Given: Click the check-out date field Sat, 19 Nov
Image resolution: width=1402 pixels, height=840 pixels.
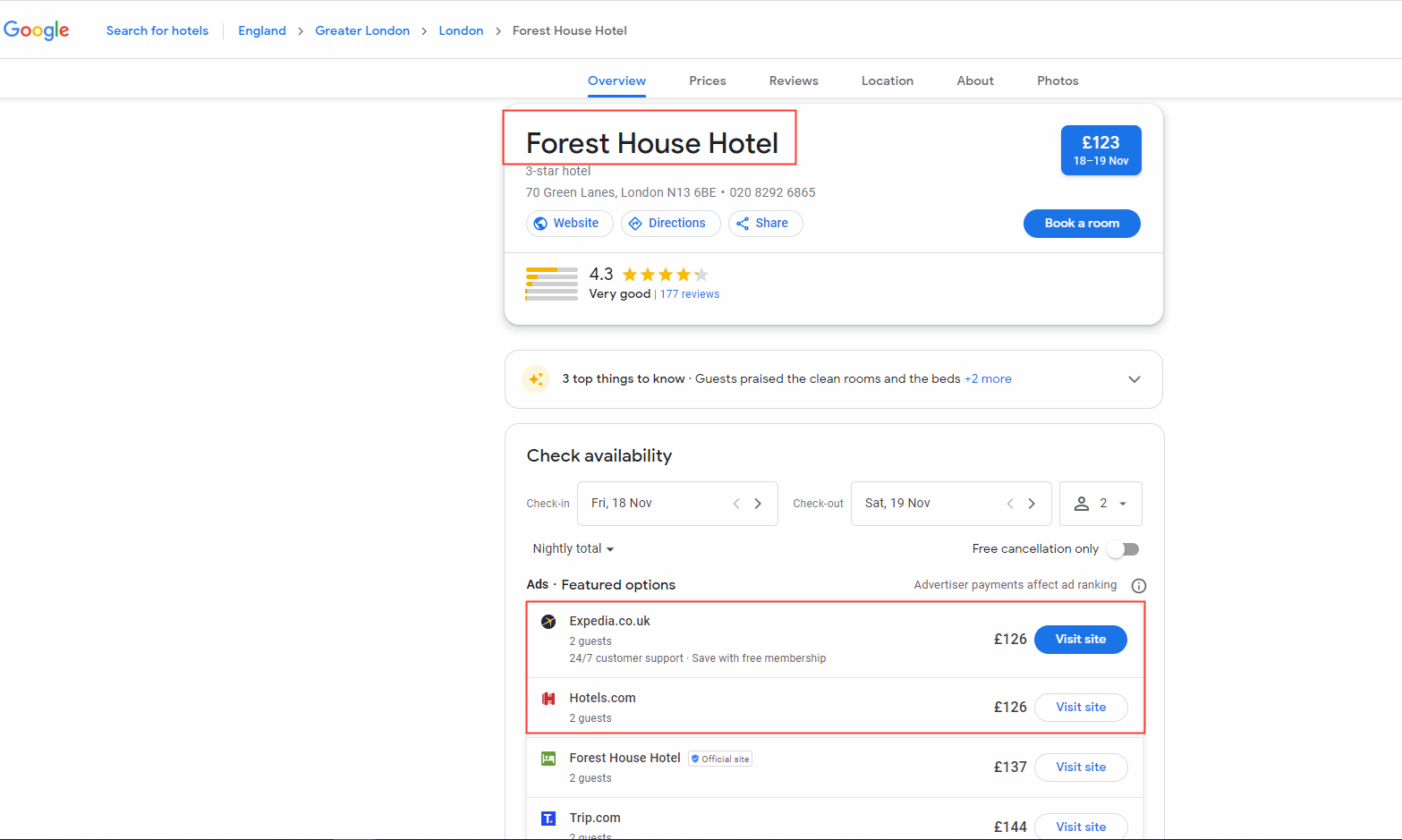Looking at the screenshot, I should click(x=951, y=504).
